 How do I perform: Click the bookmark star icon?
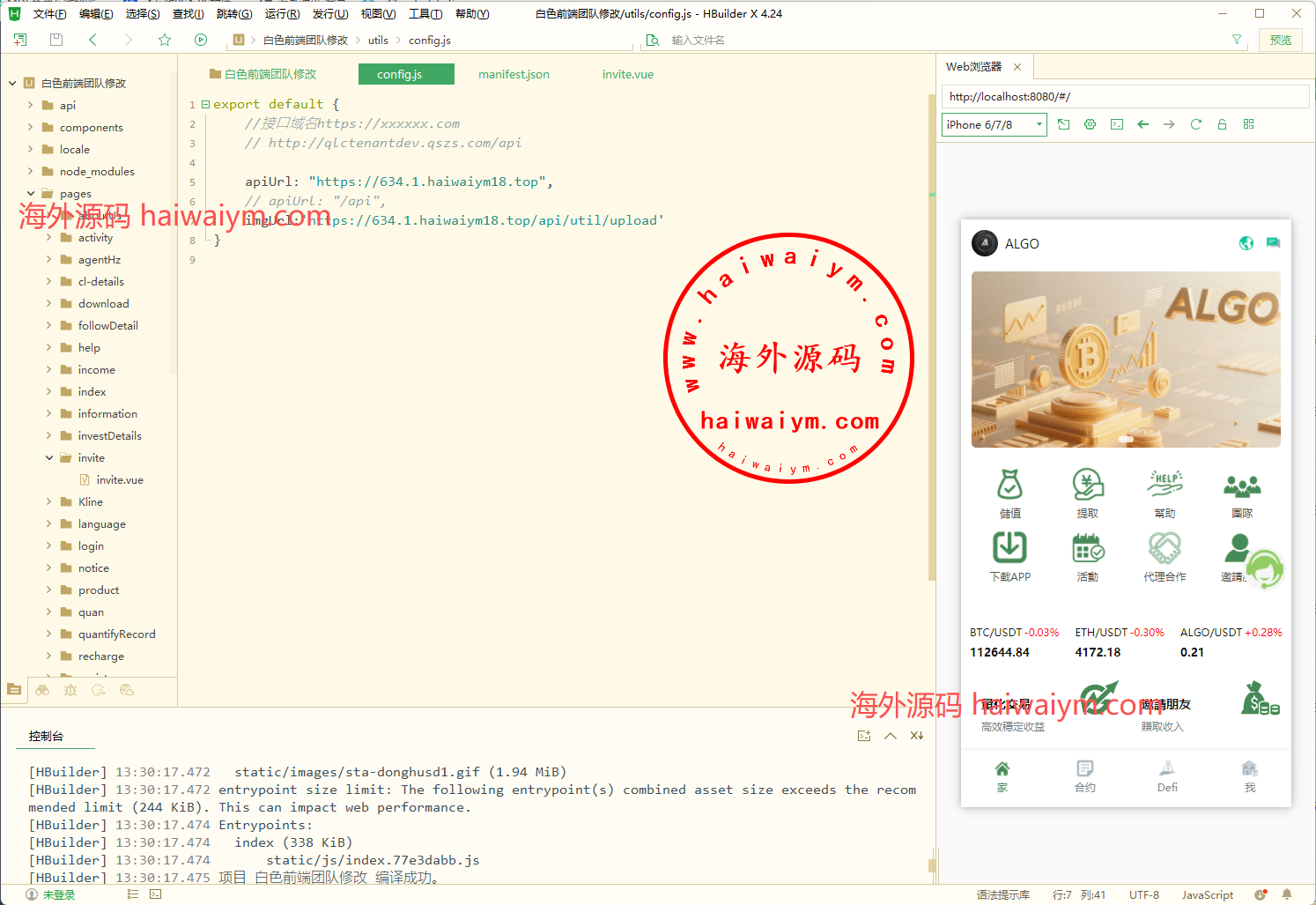(165, 40)
